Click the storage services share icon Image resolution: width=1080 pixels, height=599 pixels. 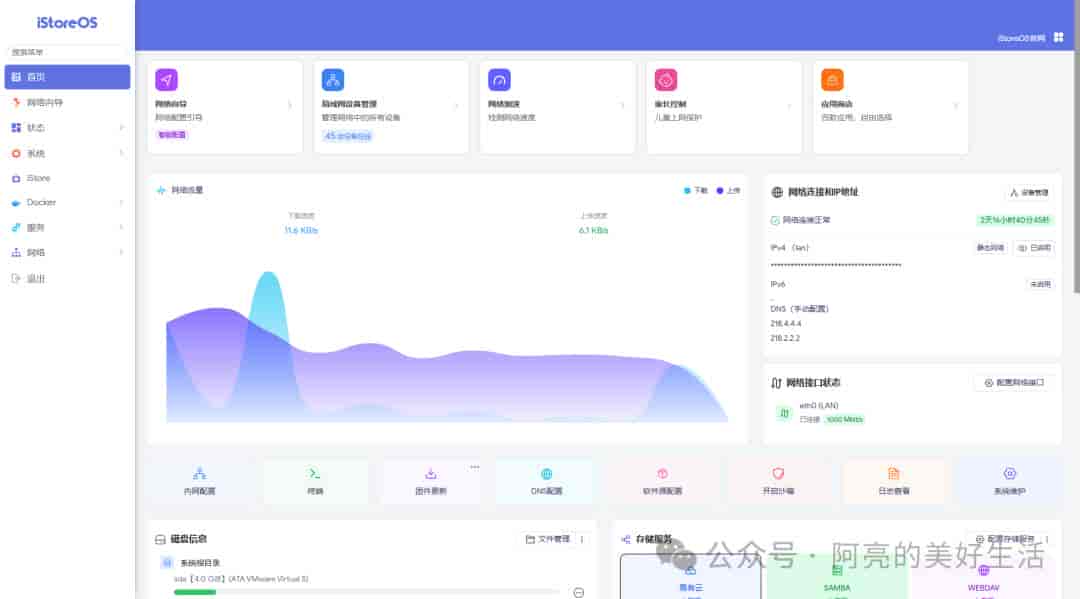click(x=625, y=539)
